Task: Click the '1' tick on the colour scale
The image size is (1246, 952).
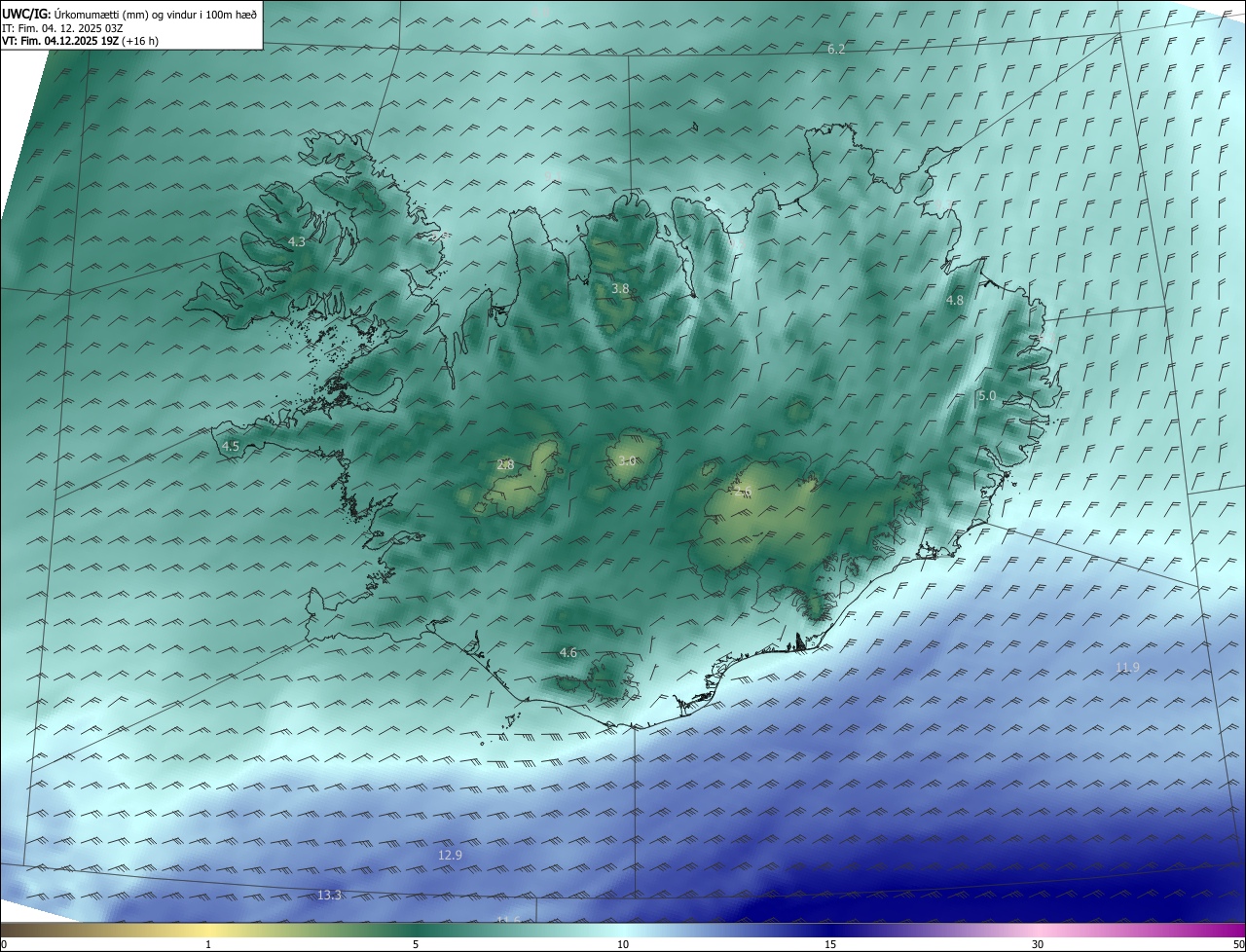Action: coord(208,944)
